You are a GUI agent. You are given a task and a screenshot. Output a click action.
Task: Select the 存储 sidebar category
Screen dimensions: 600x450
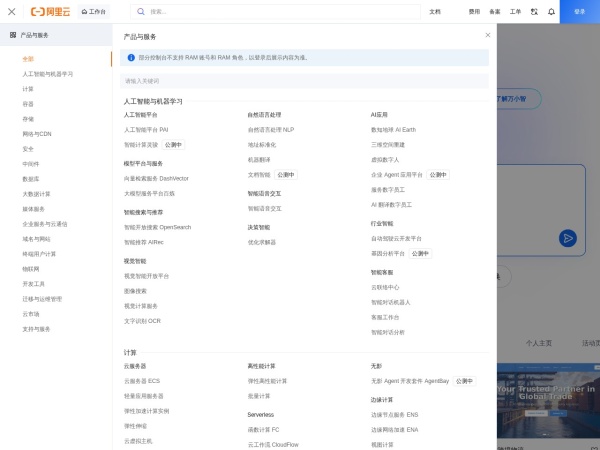(x=28, y=119)
